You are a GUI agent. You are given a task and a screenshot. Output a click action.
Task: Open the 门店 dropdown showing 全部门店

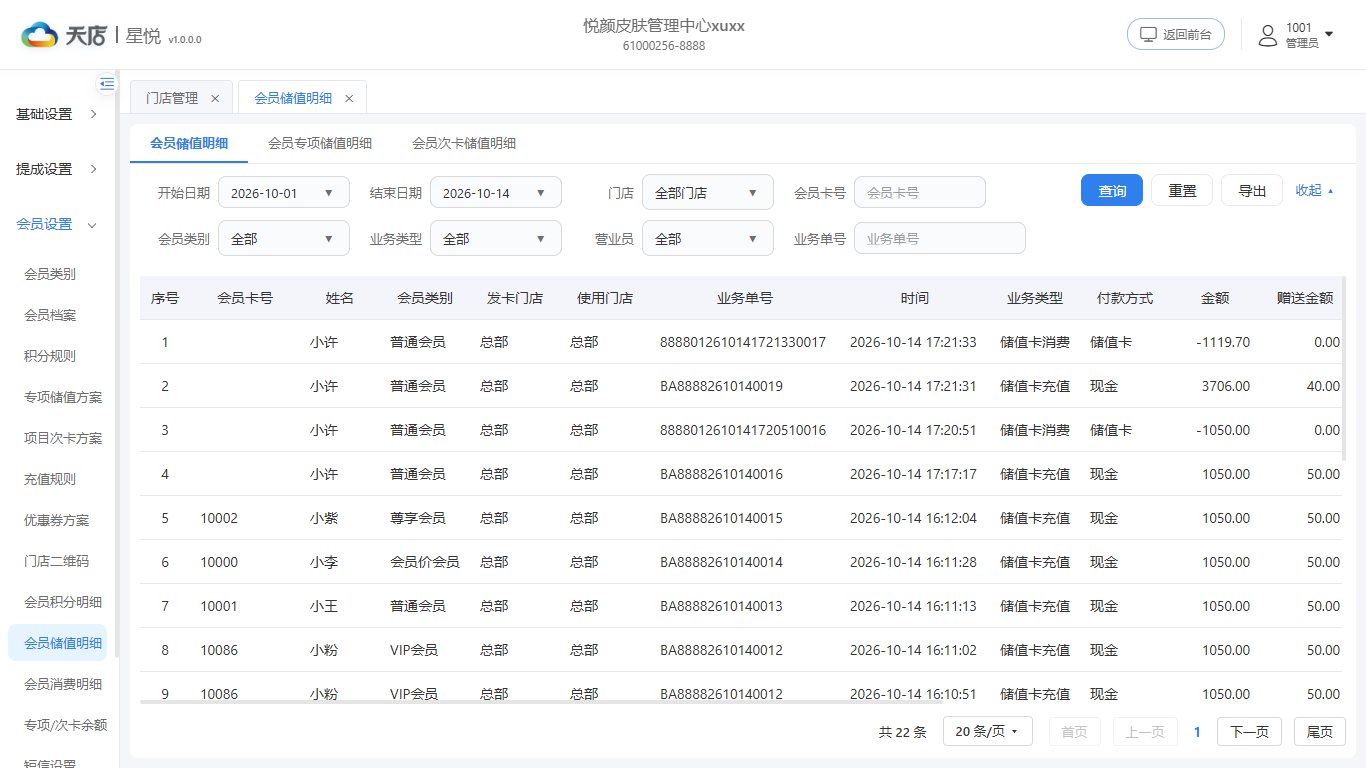(x=708, y=193)
